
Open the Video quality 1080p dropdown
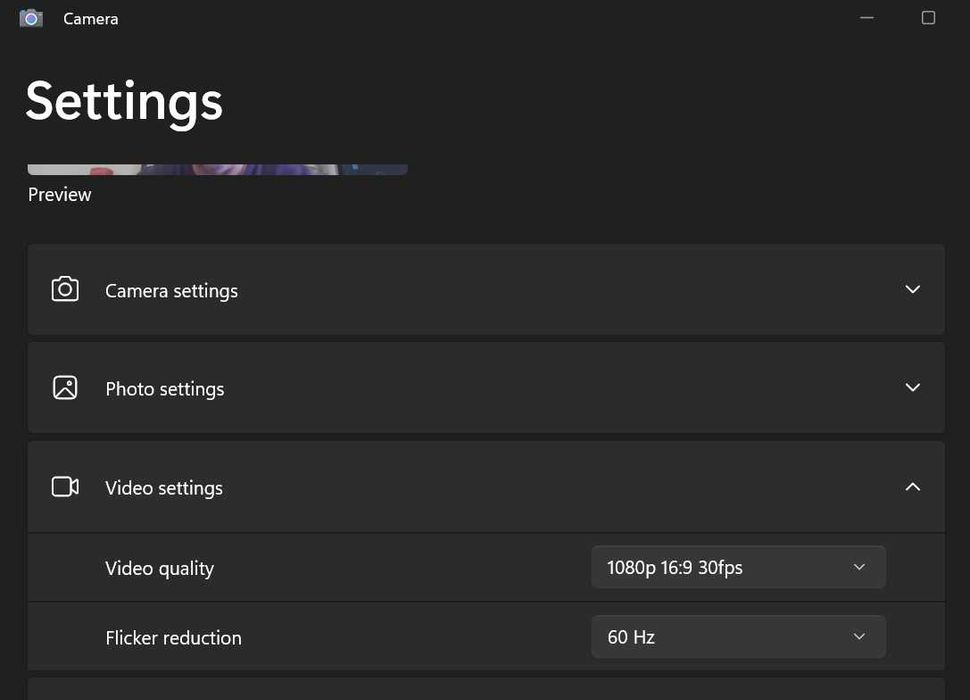pyautogui.click(x=738, y=567)
